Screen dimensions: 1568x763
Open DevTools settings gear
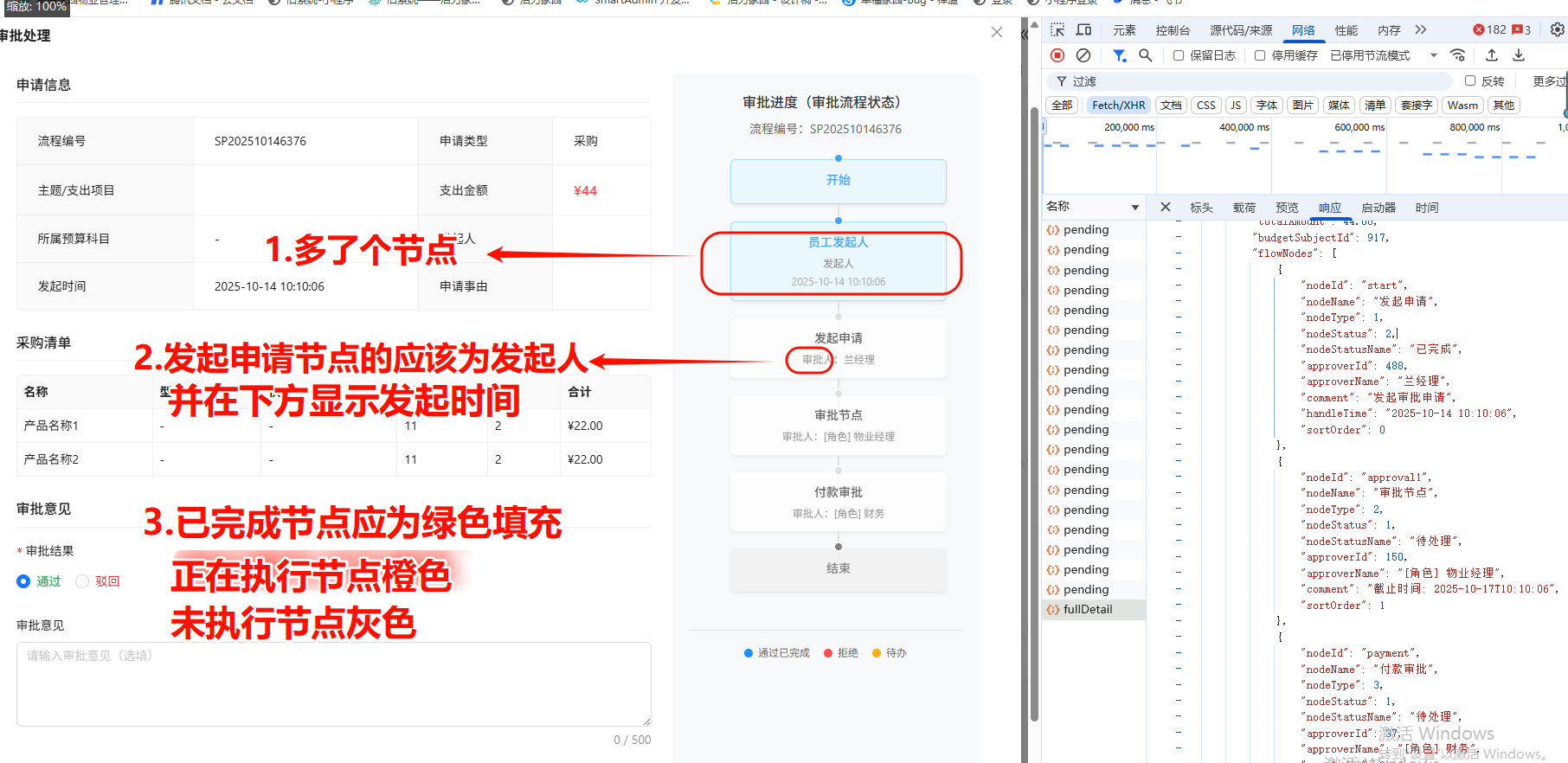click(1557, 29)
